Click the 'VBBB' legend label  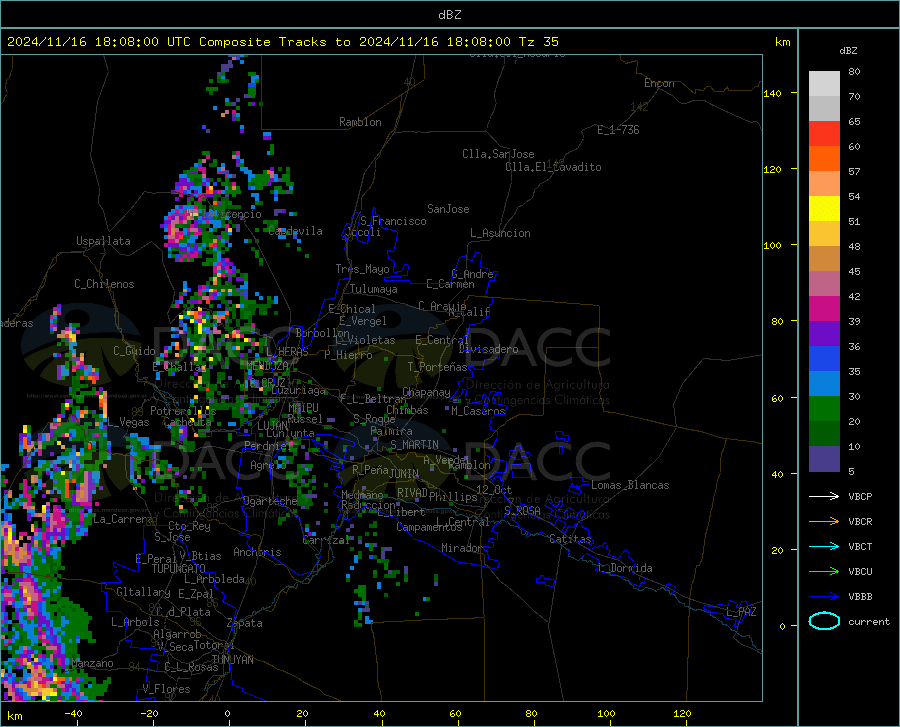(x=860, y=596)
